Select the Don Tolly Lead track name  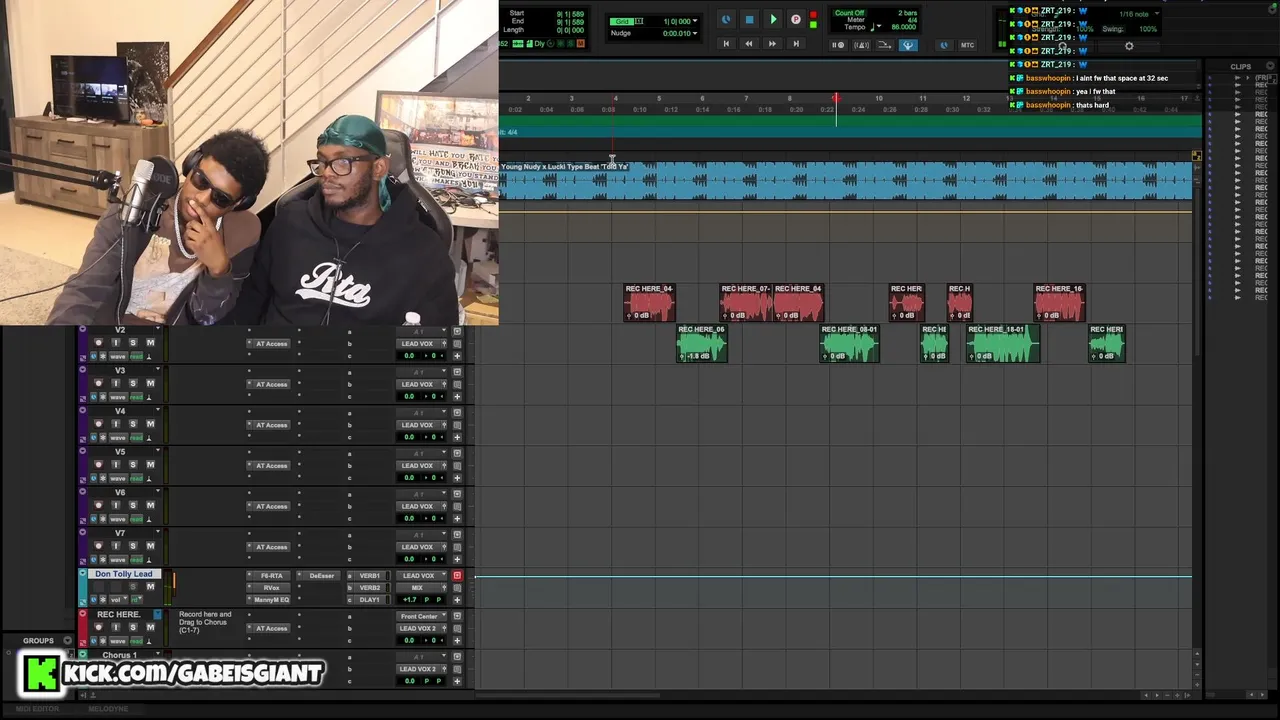point(124,574)
